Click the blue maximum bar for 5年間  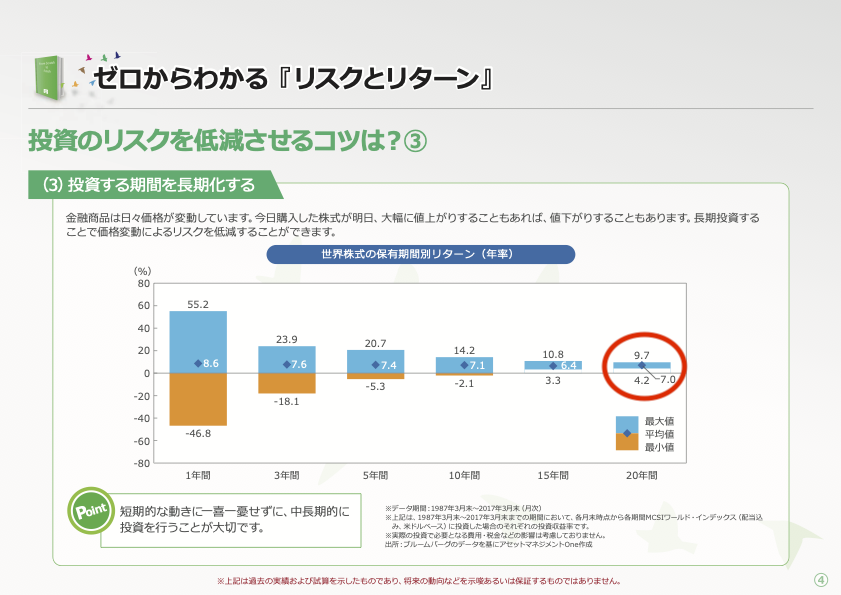375,361
